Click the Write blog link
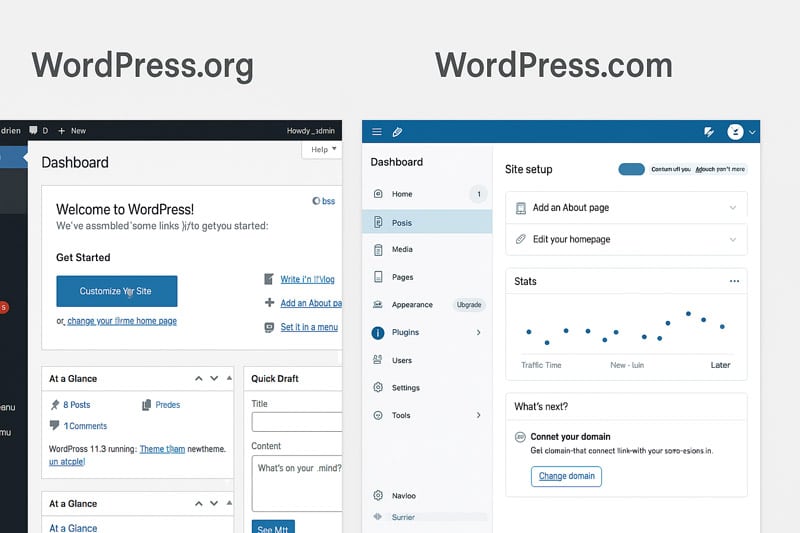The height and width of the screenshot is (533, 800). (307, 279)
